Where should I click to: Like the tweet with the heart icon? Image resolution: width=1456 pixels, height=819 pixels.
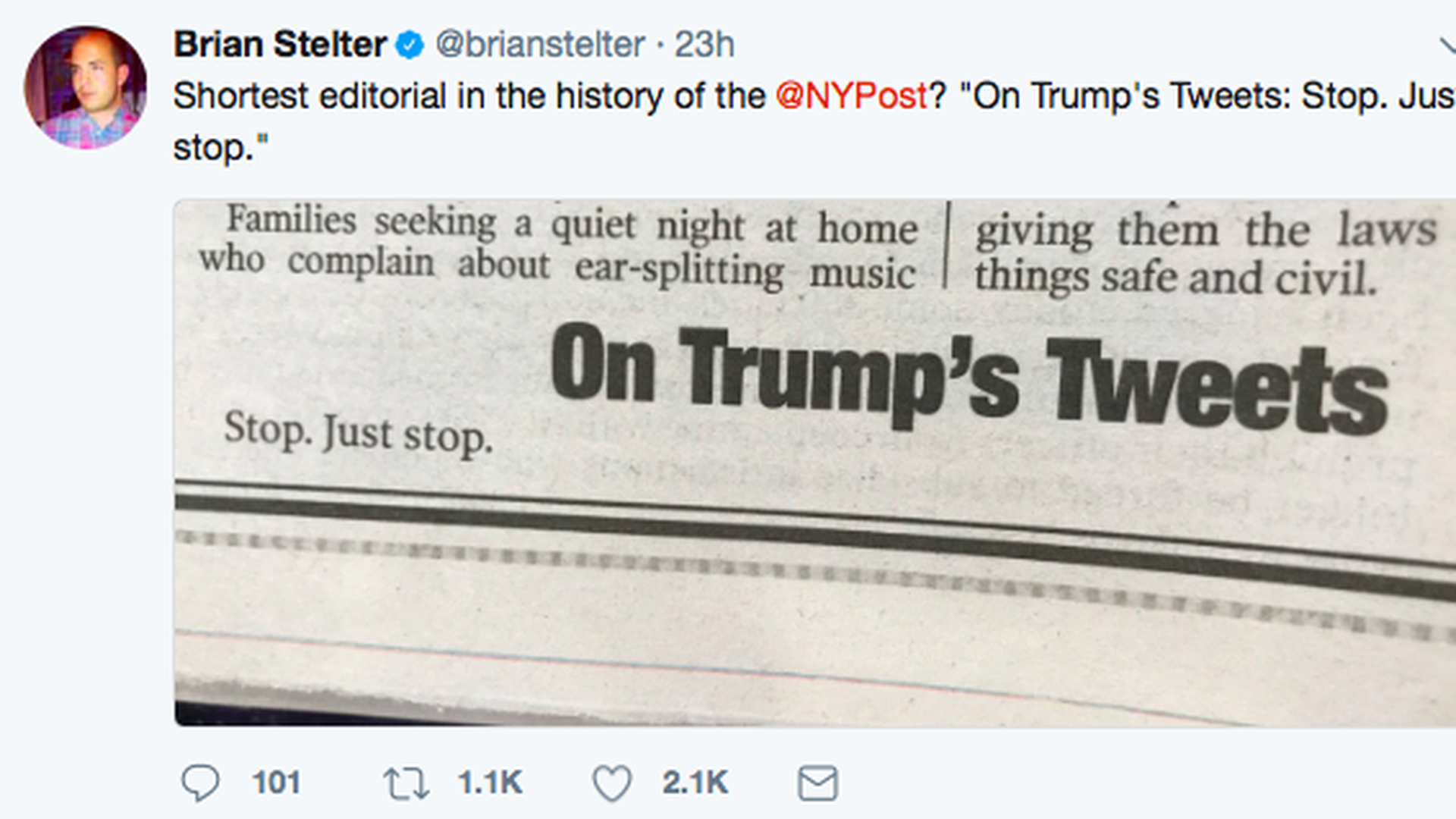tap(612, 783)
